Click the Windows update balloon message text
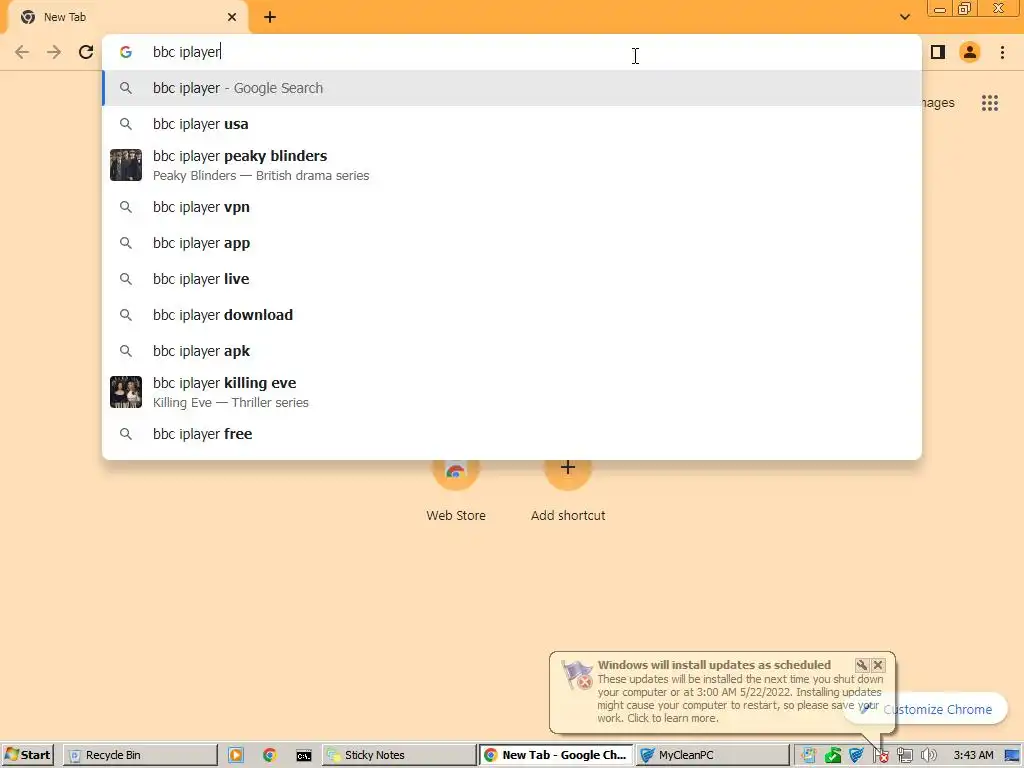The image size is (1024, 768). pyautogui.click(x=739, y=699)
